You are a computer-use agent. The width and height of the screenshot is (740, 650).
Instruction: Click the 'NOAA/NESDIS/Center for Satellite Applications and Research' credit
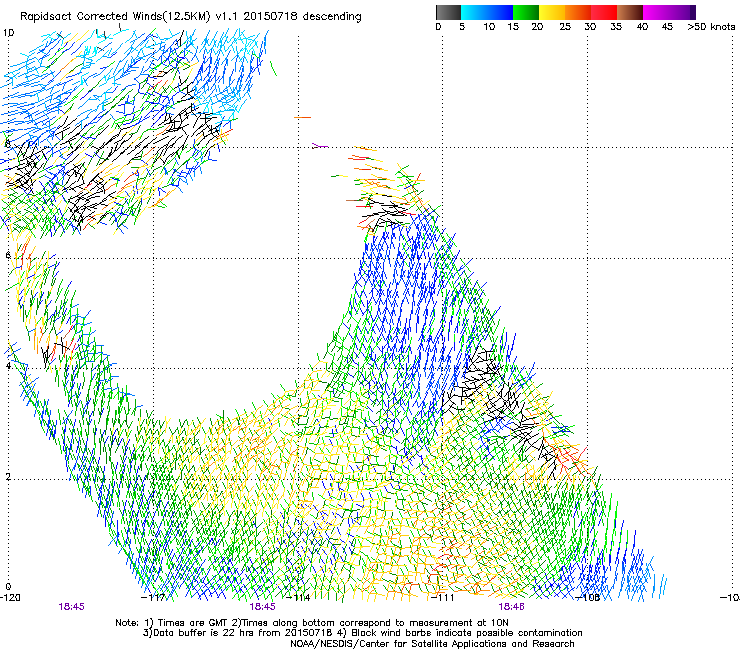(x=432, y=644)
